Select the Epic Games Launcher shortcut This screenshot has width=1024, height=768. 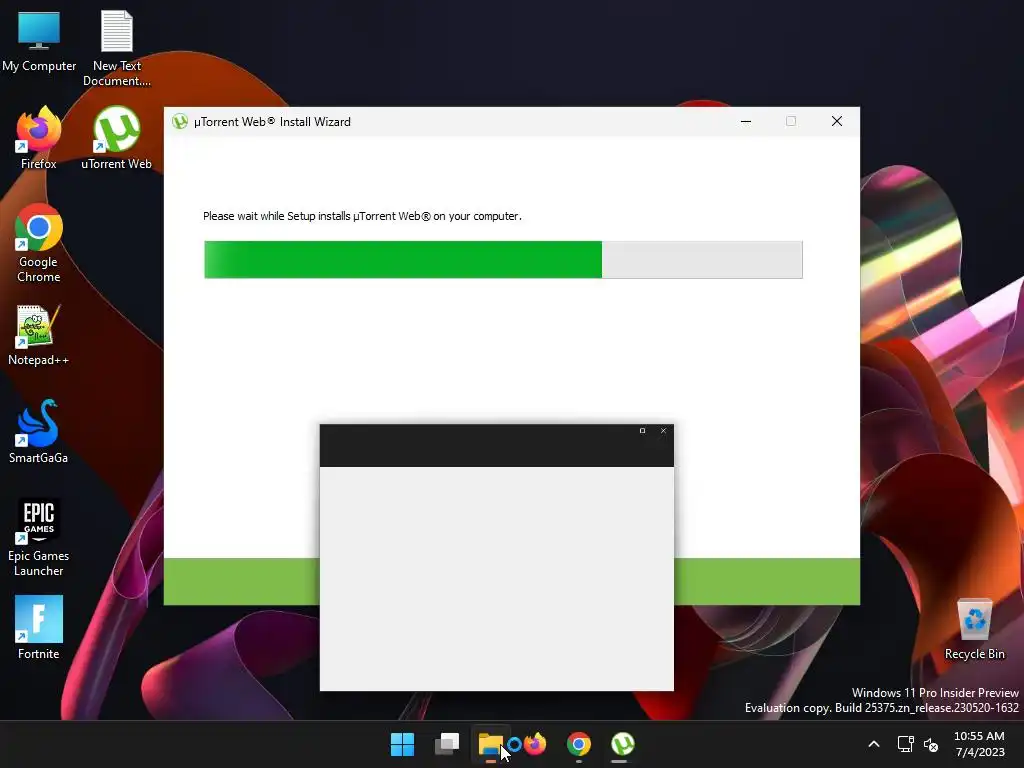(x=39, y=537)
